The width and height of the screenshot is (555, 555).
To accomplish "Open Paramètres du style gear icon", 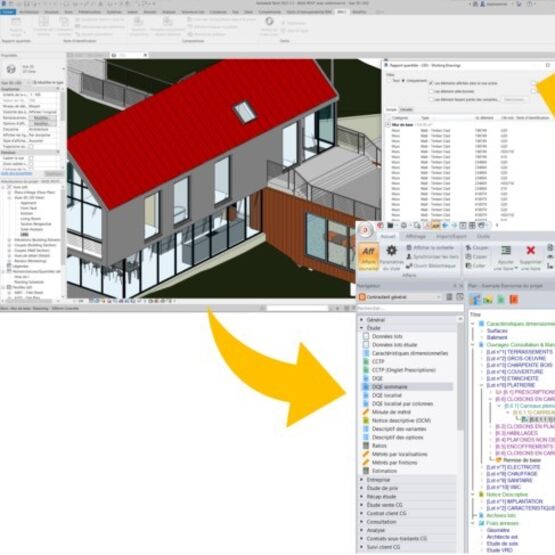I will [391, 251].
